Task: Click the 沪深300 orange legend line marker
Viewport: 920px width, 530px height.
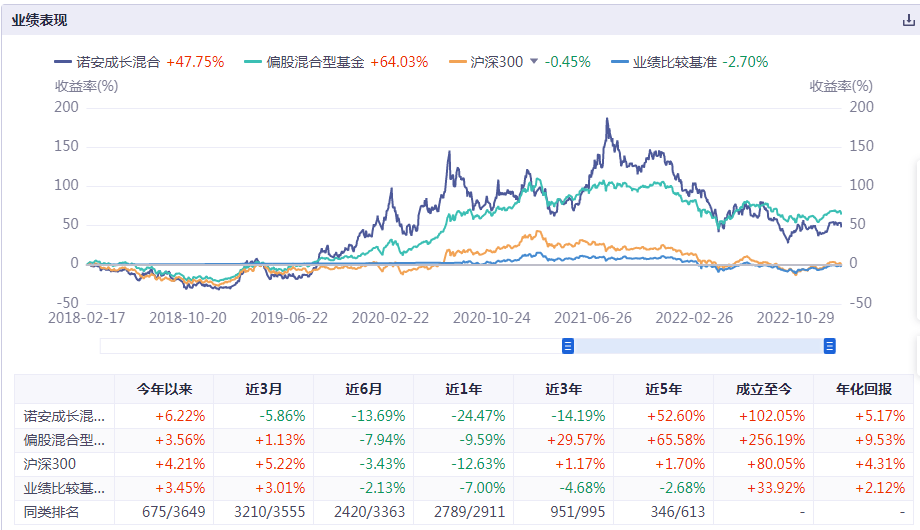Action: (457, 62)
